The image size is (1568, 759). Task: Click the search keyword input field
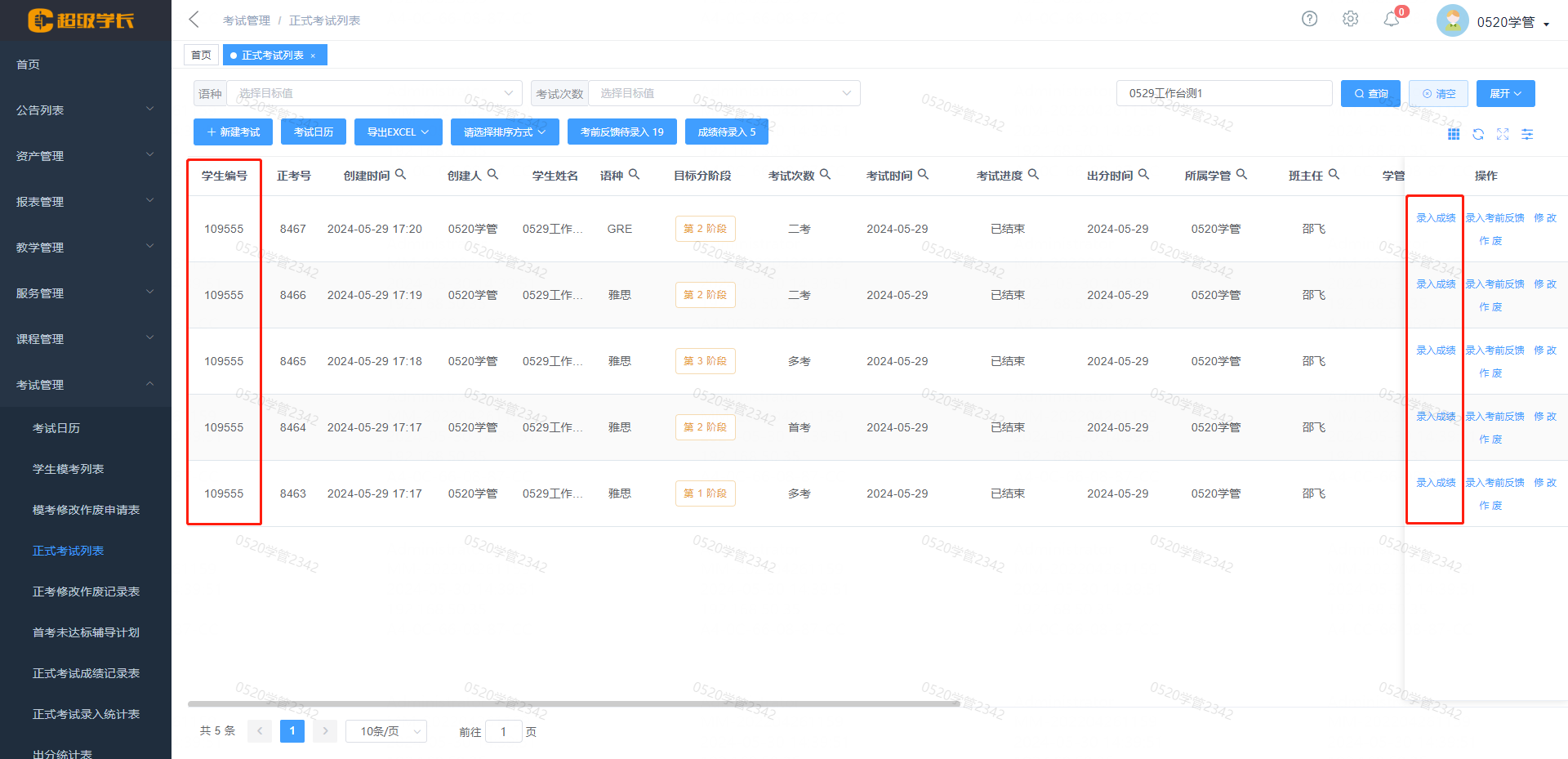pos(1223,93)
